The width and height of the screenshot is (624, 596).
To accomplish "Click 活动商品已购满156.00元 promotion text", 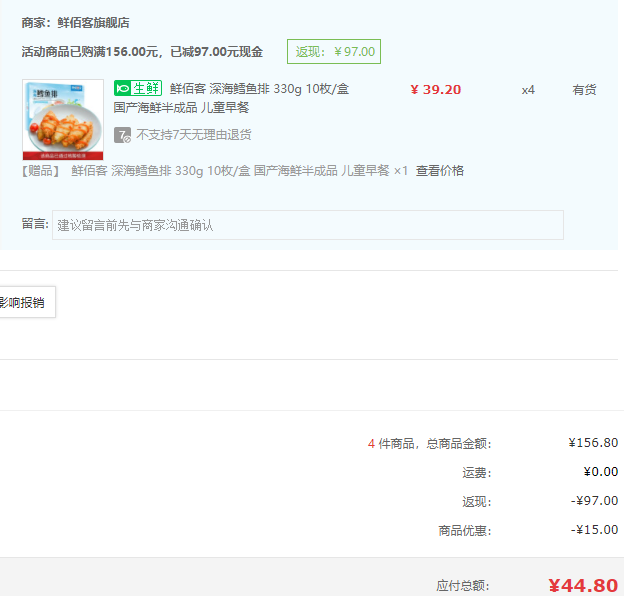I will (x=142, y=52).
